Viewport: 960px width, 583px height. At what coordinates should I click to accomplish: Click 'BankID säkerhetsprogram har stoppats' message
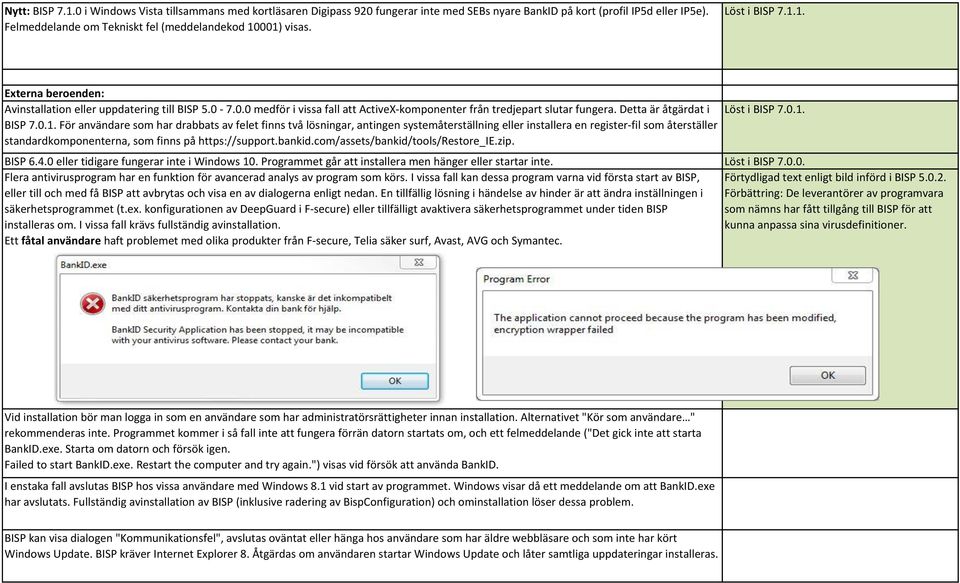click(252, 303)
